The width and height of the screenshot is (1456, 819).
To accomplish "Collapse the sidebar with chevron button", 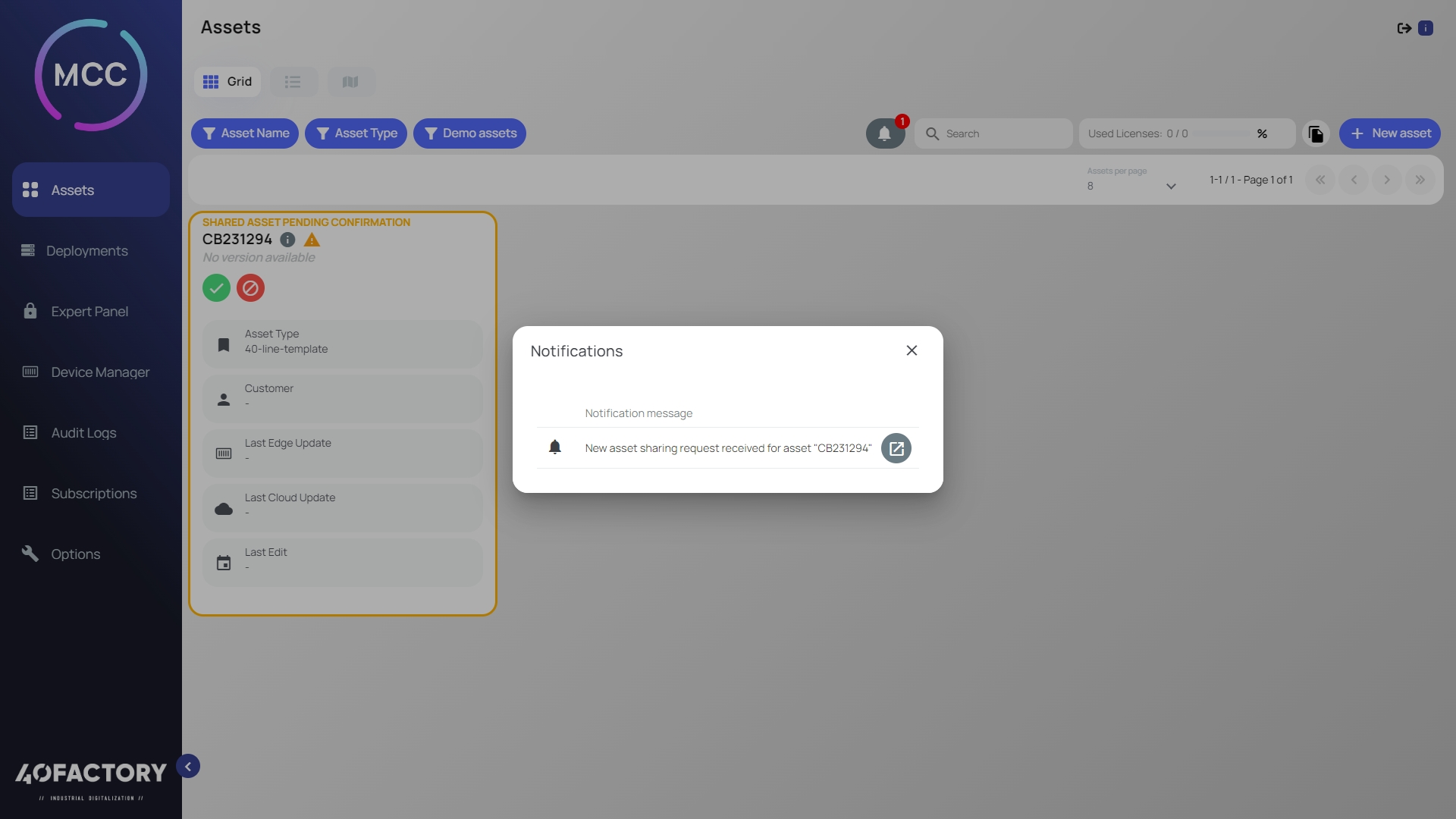I will pos(188,767).
